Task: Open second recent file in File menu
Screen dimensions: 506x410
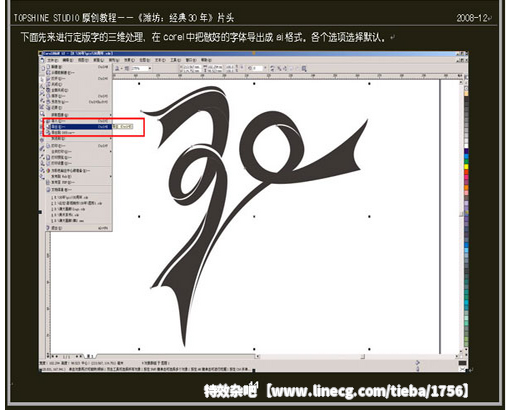Action: [x=78, y=203]
